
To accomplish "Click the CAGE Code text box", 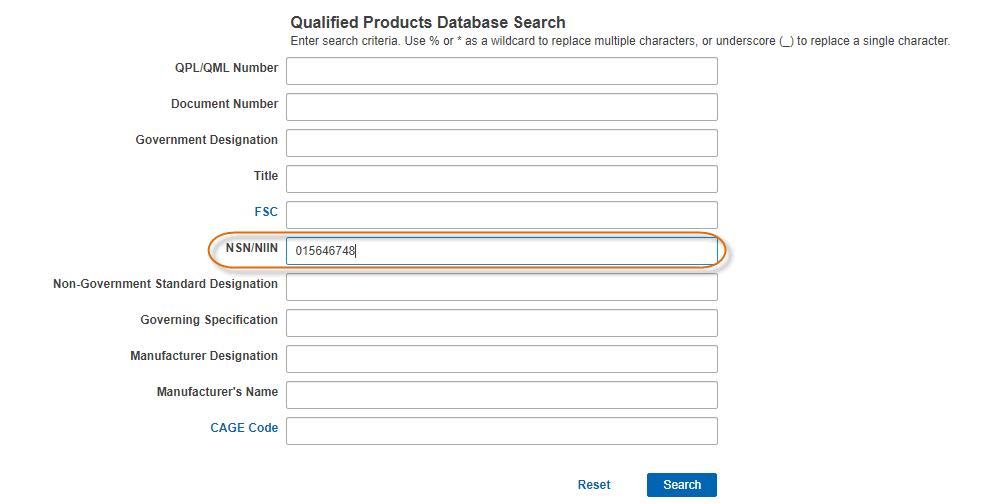I will (502, 431).
